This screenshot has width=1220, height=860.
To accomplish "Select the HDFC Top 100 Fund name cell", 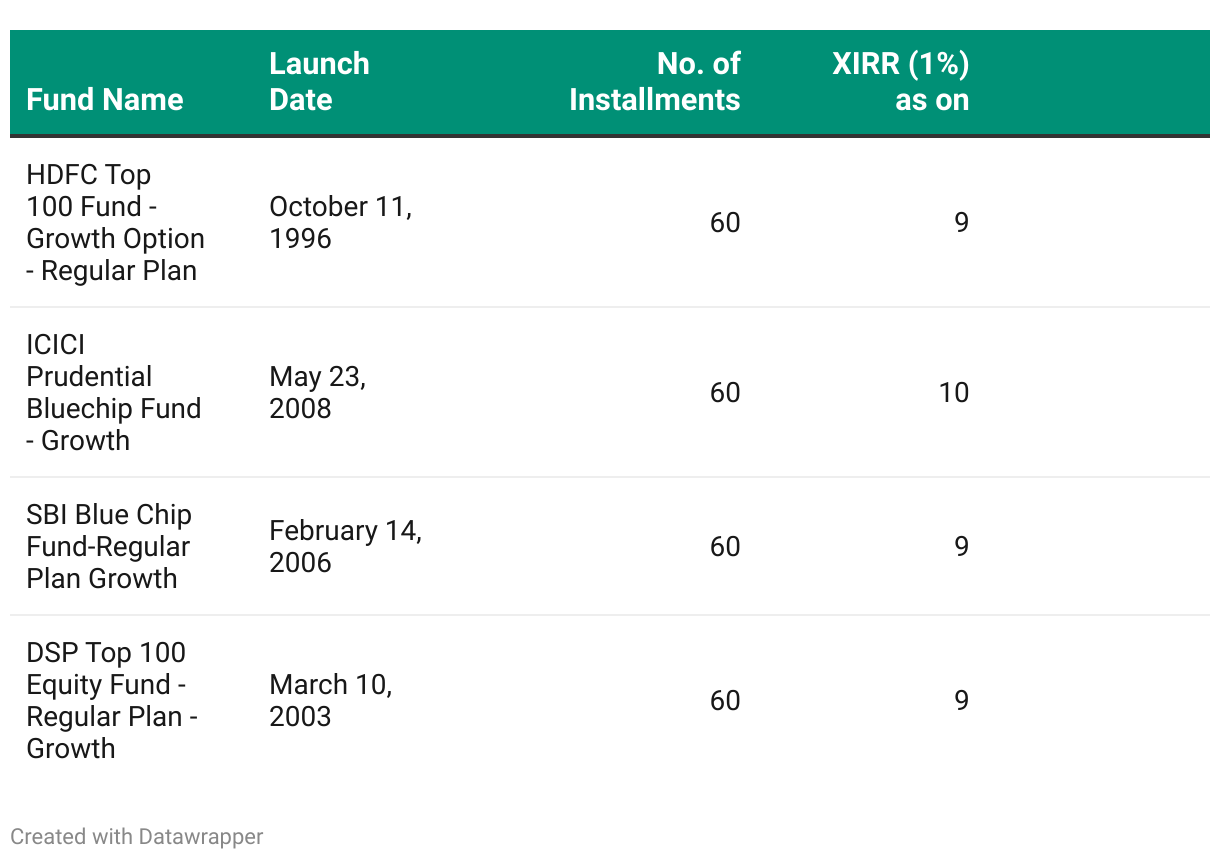I will (x=115, y=222).
